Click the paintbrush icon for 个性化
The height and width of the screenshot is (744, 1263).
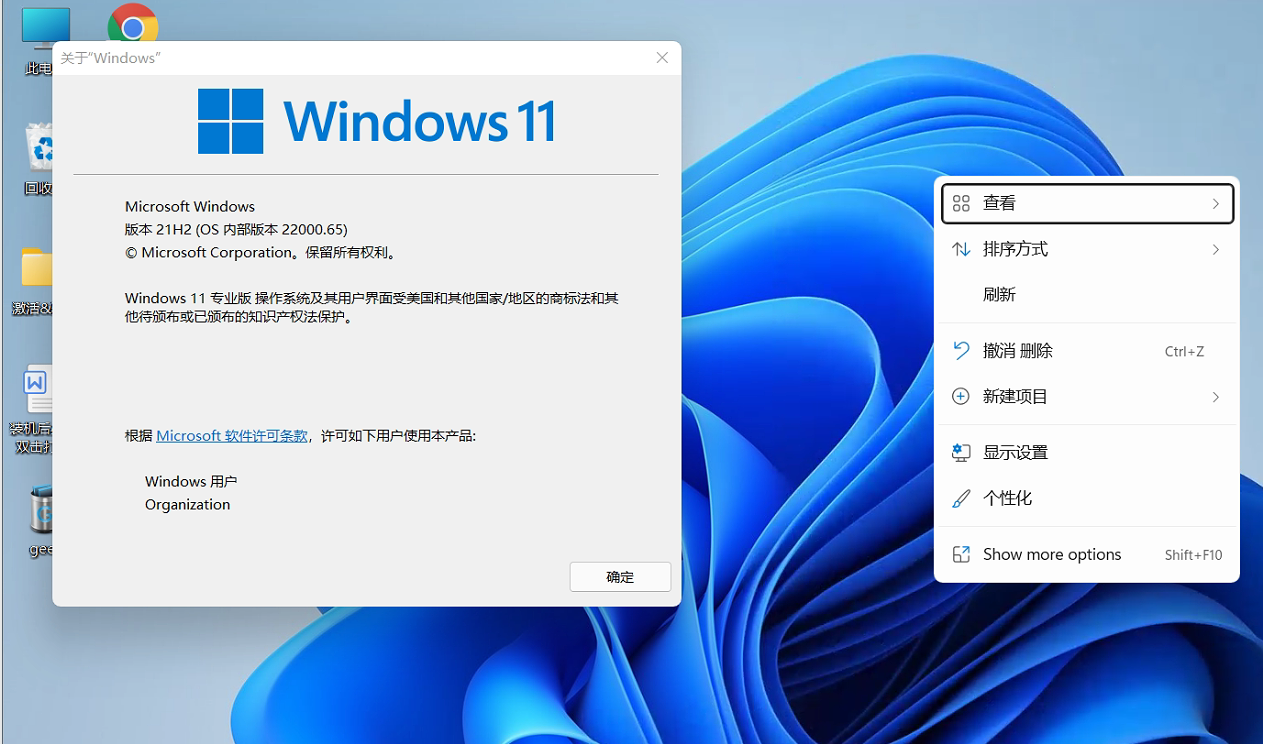[x=961, y=499]
